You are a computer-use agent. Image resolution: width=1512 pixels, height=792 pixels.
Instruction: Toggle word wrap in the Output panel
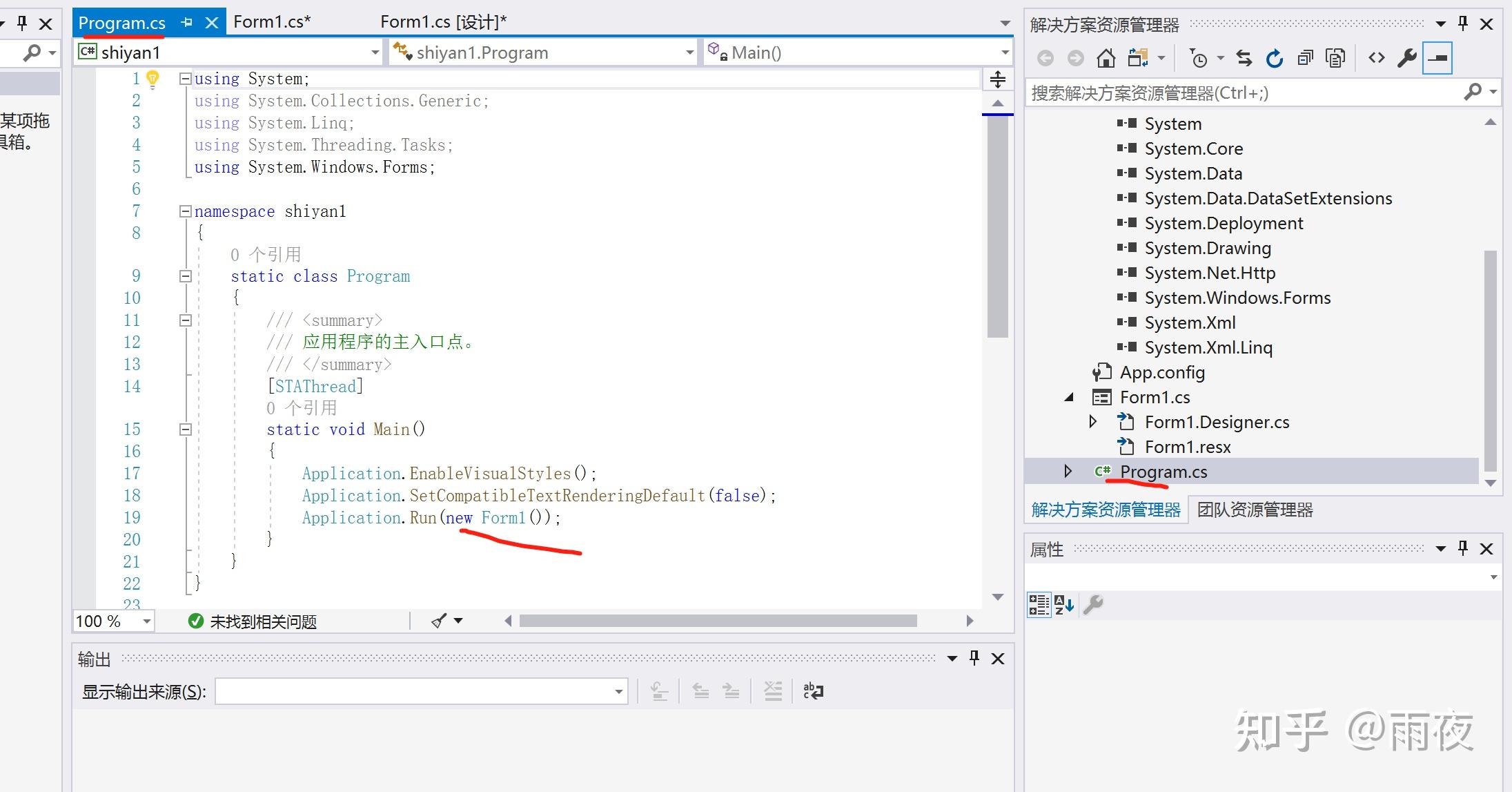[813, 691]
